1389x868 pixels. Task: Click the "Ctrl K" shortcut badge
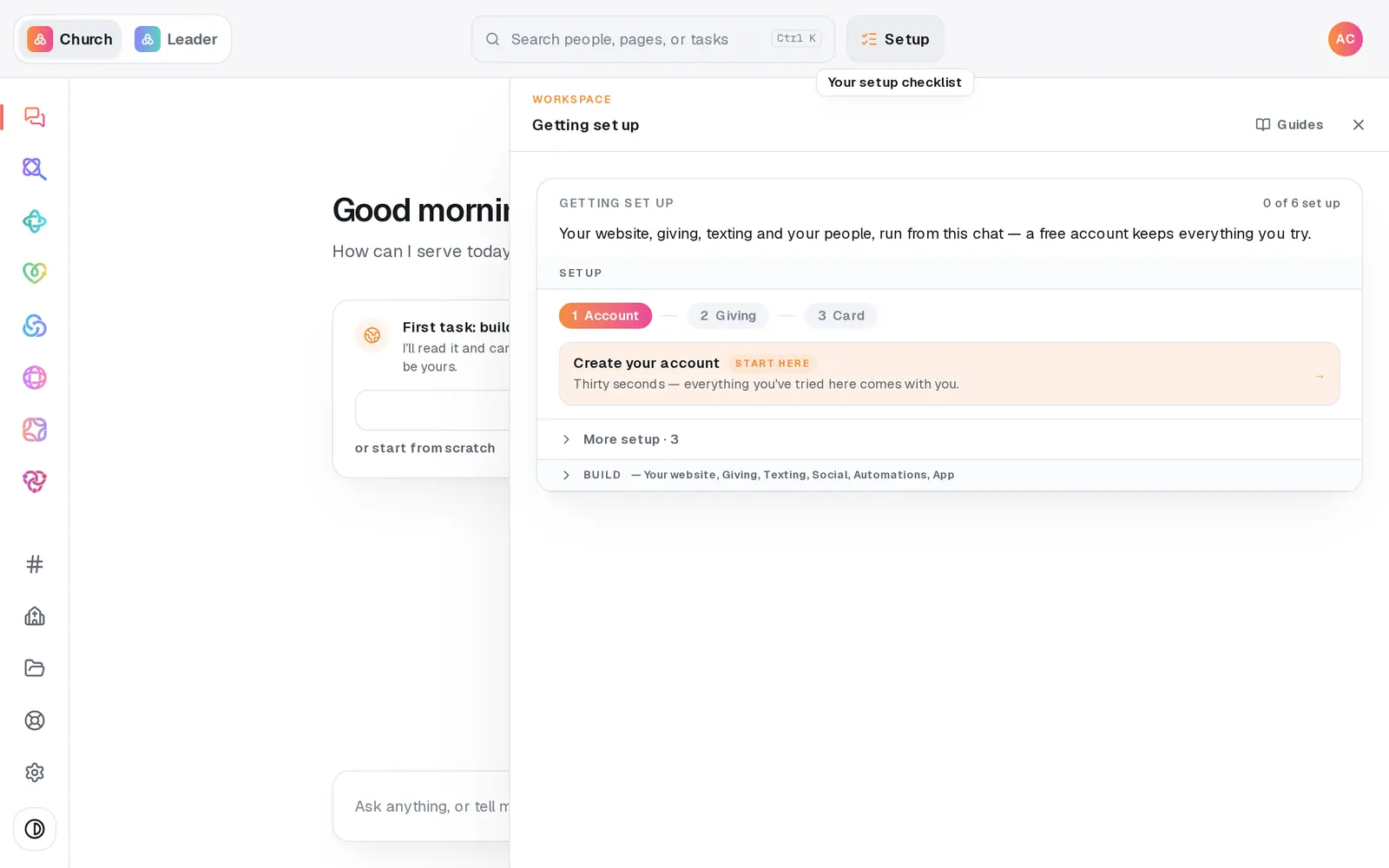tap(796, 38)
